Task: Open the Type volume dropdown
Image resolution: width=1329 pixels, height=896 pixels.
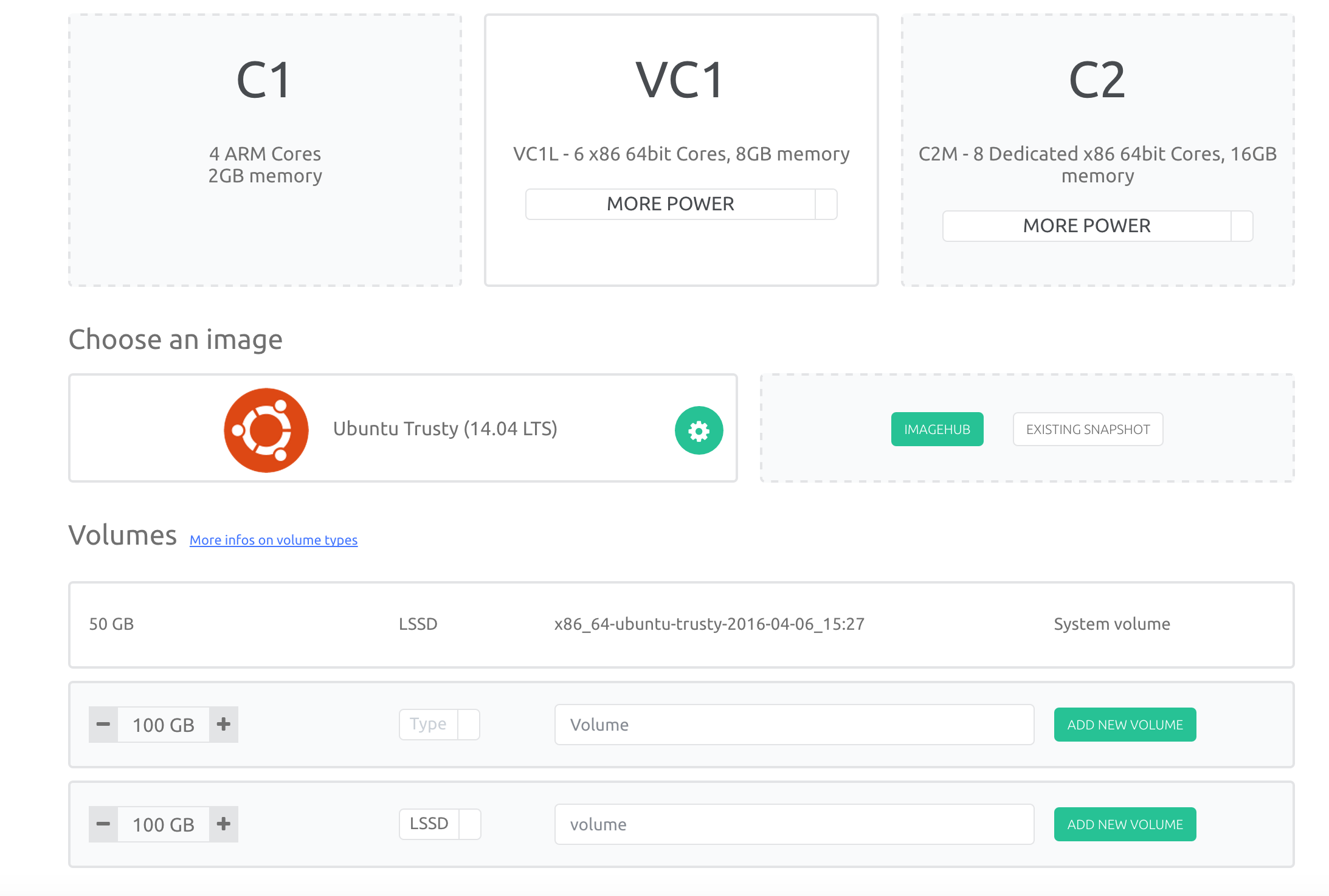Action: (439, 724)
